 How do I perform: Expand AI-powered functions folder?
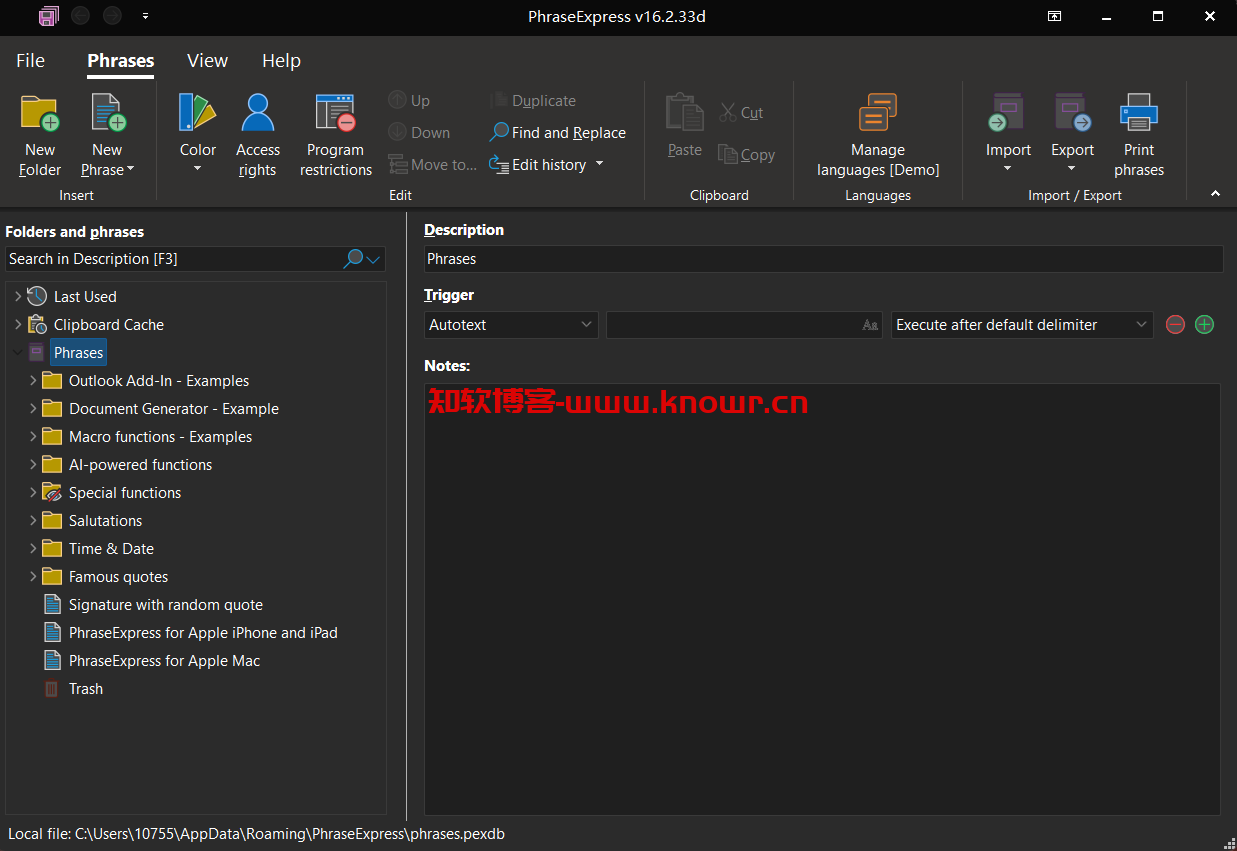(x=33, y=465)
